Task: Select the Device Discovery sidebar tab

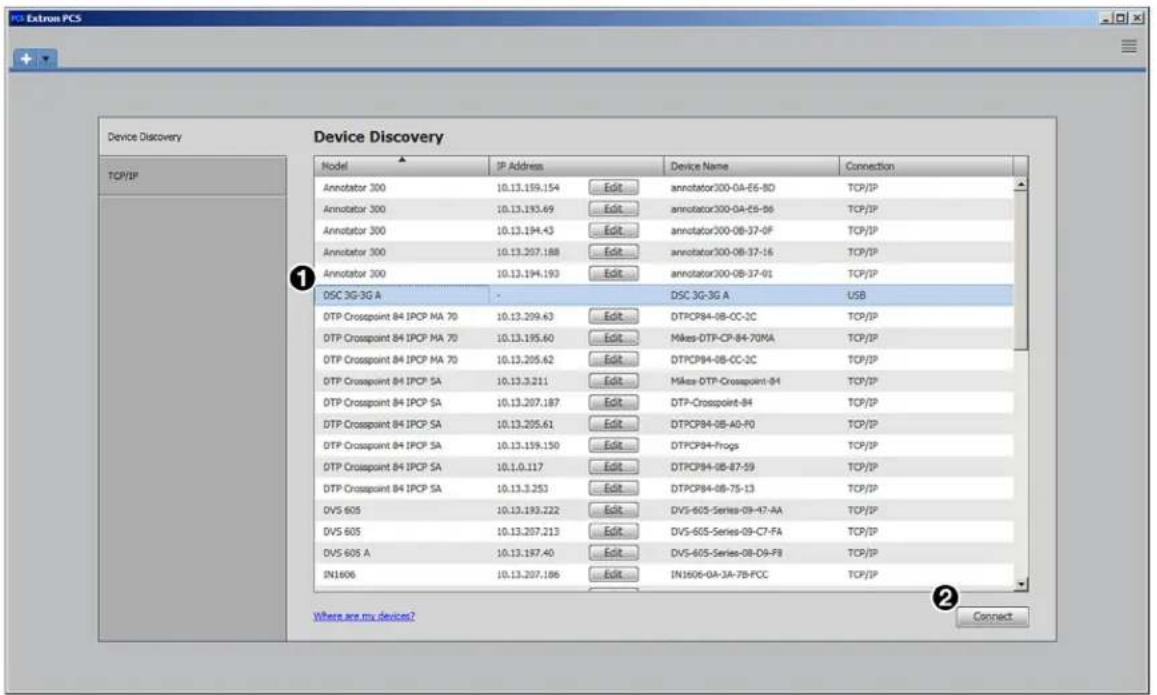Action: click(192, 136)
